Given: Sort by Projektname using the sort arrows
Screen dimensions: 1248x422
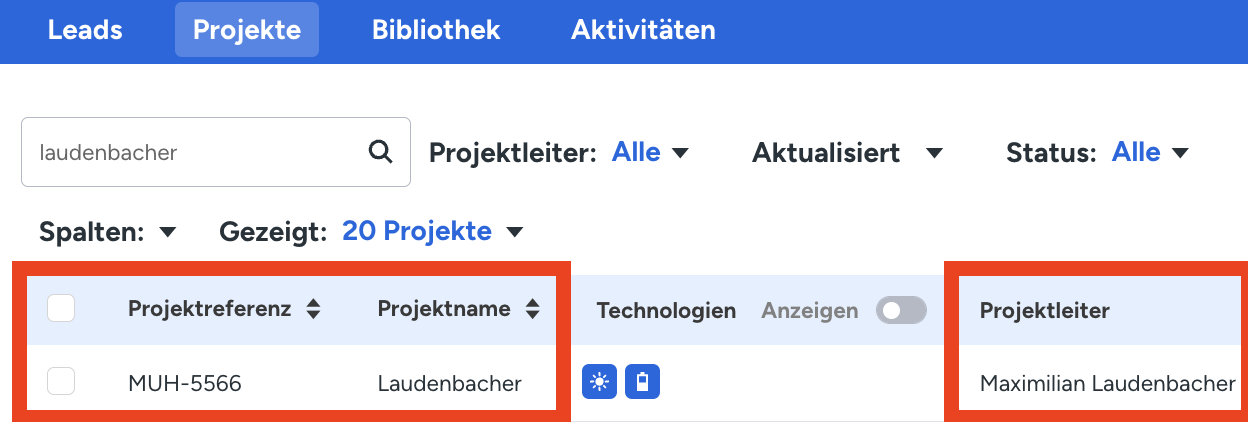Looking at the screenshot, I should coord(533,310).
